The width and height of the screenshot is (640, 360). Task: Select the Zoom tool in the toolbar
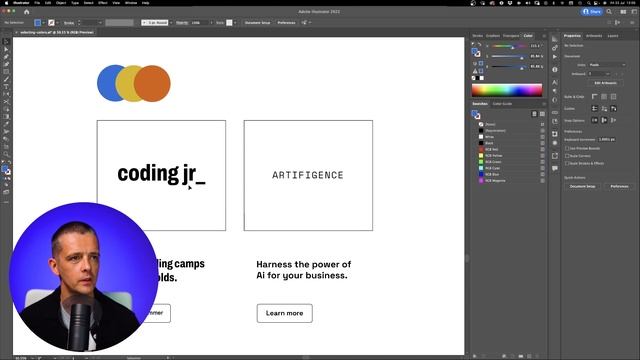click(x=6, y=154)
